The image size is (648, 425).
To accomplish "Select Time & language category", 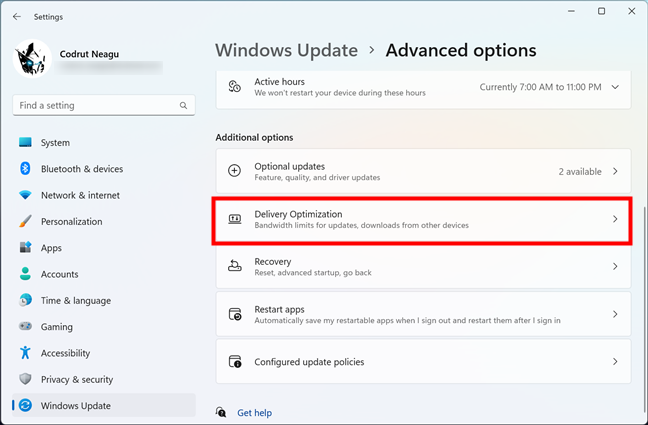I will point(104,300).
